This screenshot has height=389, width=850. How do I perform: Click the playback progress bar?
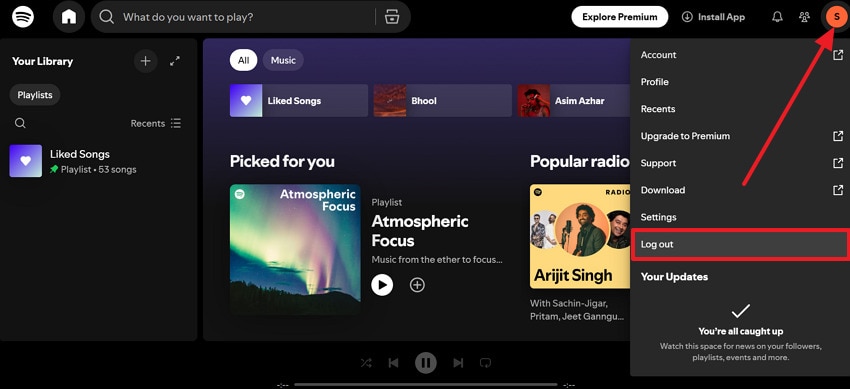tap(426, 385)
